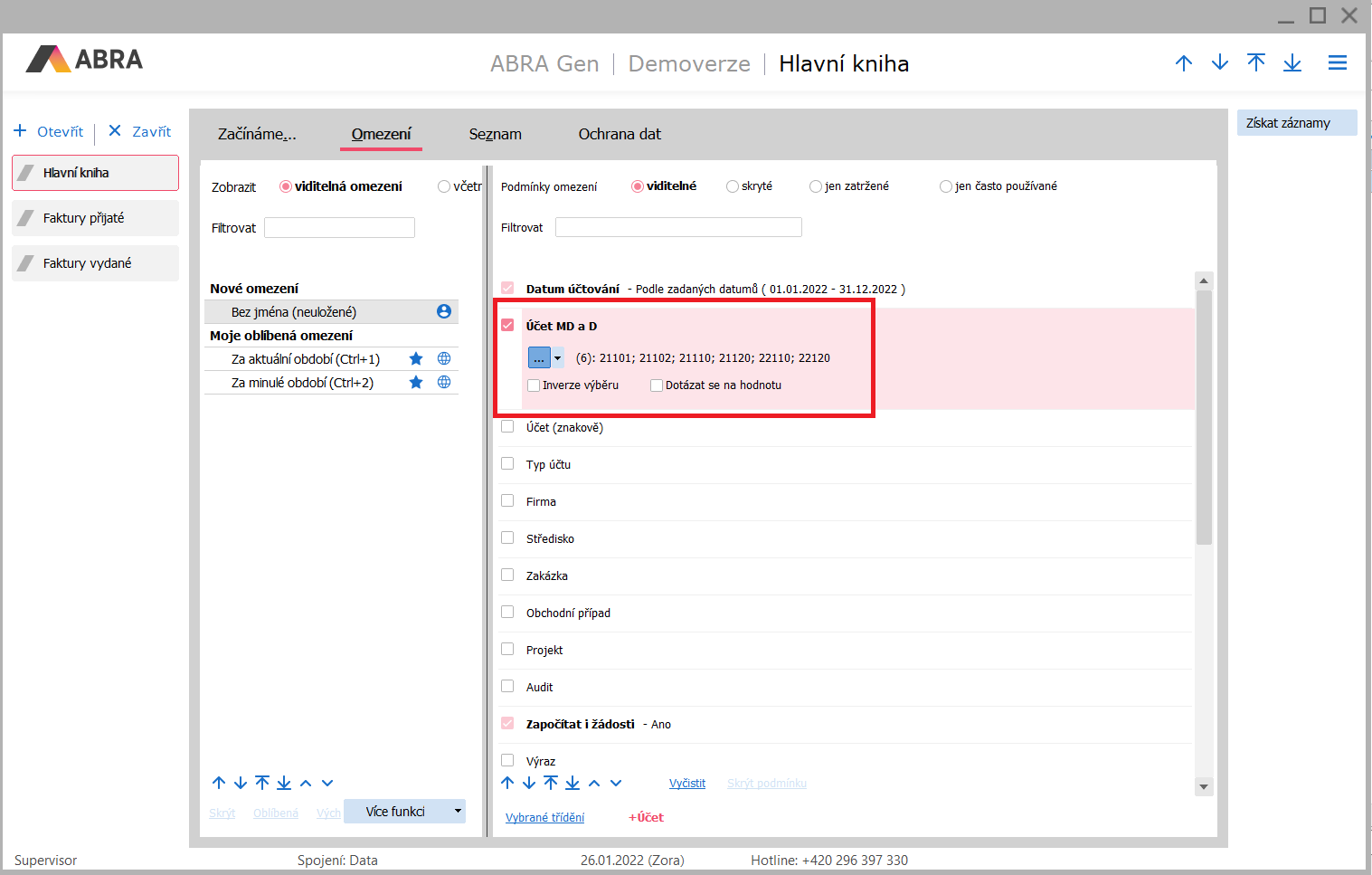Click the jump-to-last-record arrow in the header
This screenshot has height=875, width=1372.
(x=1292, y=62)
